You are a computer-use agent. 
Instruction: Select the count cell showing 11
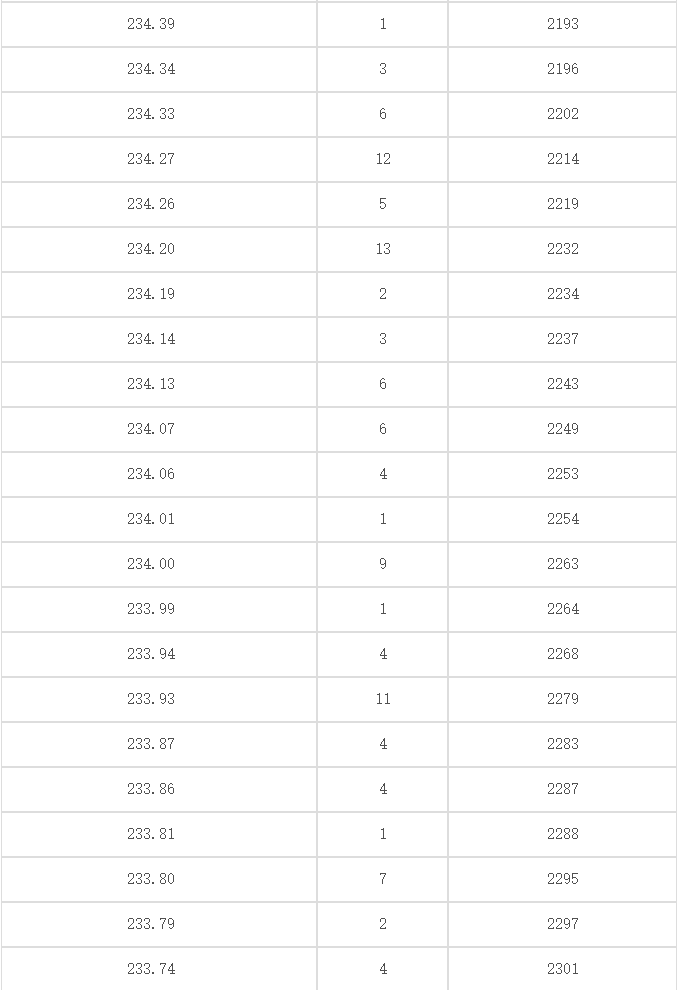pos(383,699)
